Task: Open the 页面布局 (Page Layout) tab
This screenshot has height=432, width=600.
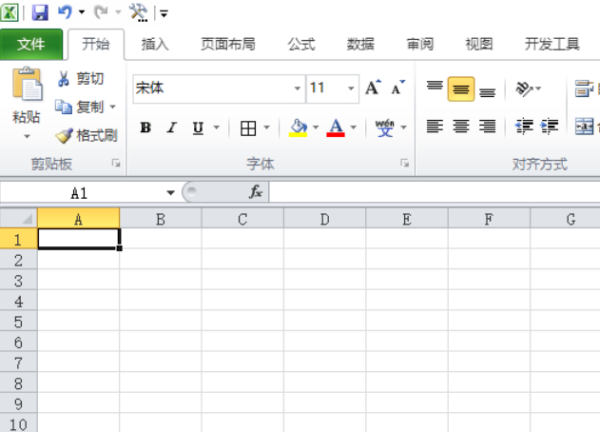Action: point(228,44)
